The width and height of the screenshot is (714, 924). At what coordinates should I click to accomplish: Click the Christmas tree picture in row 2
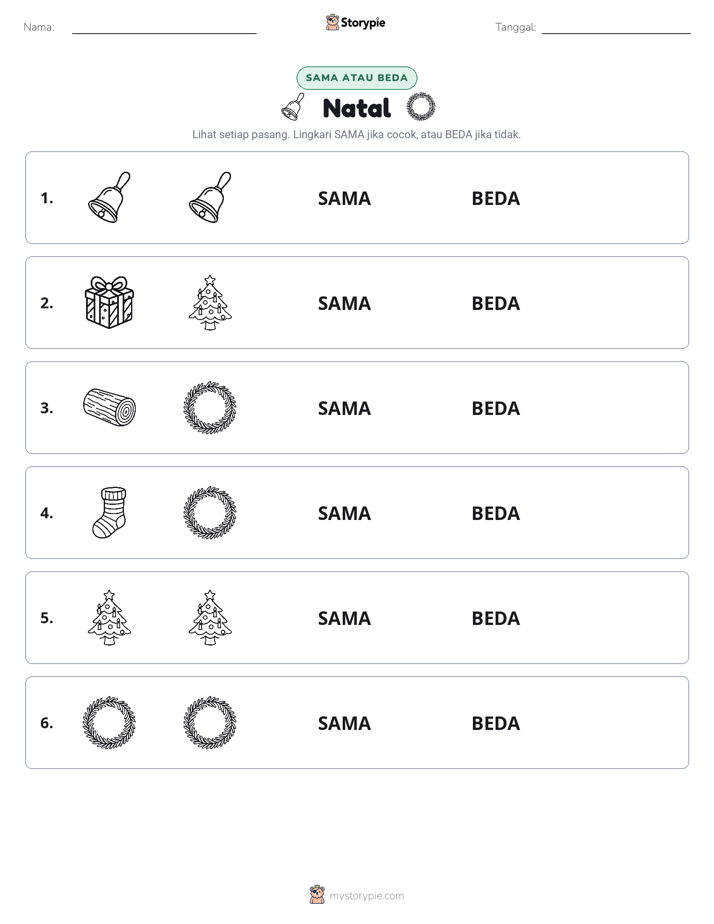210,302
